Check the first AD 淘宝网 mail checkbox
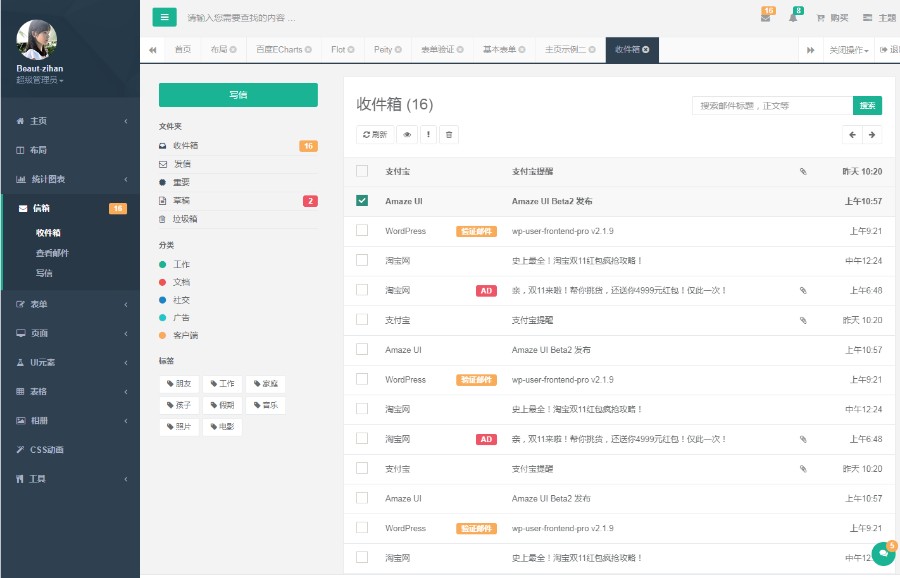The image size is (900, 578). (362, 290)
